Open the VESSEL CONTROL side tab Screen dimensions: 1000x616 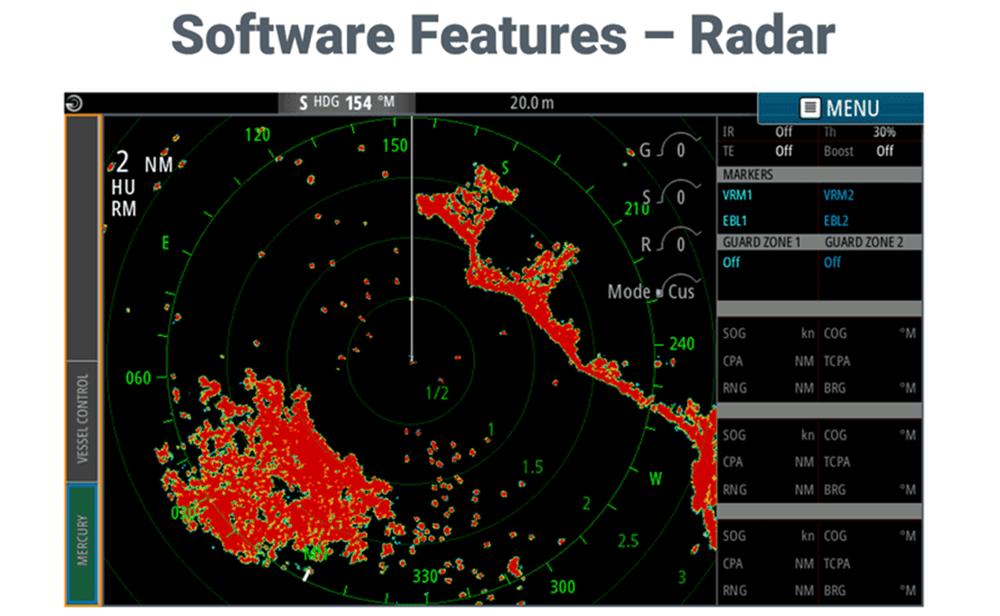[x=82, y=421]
